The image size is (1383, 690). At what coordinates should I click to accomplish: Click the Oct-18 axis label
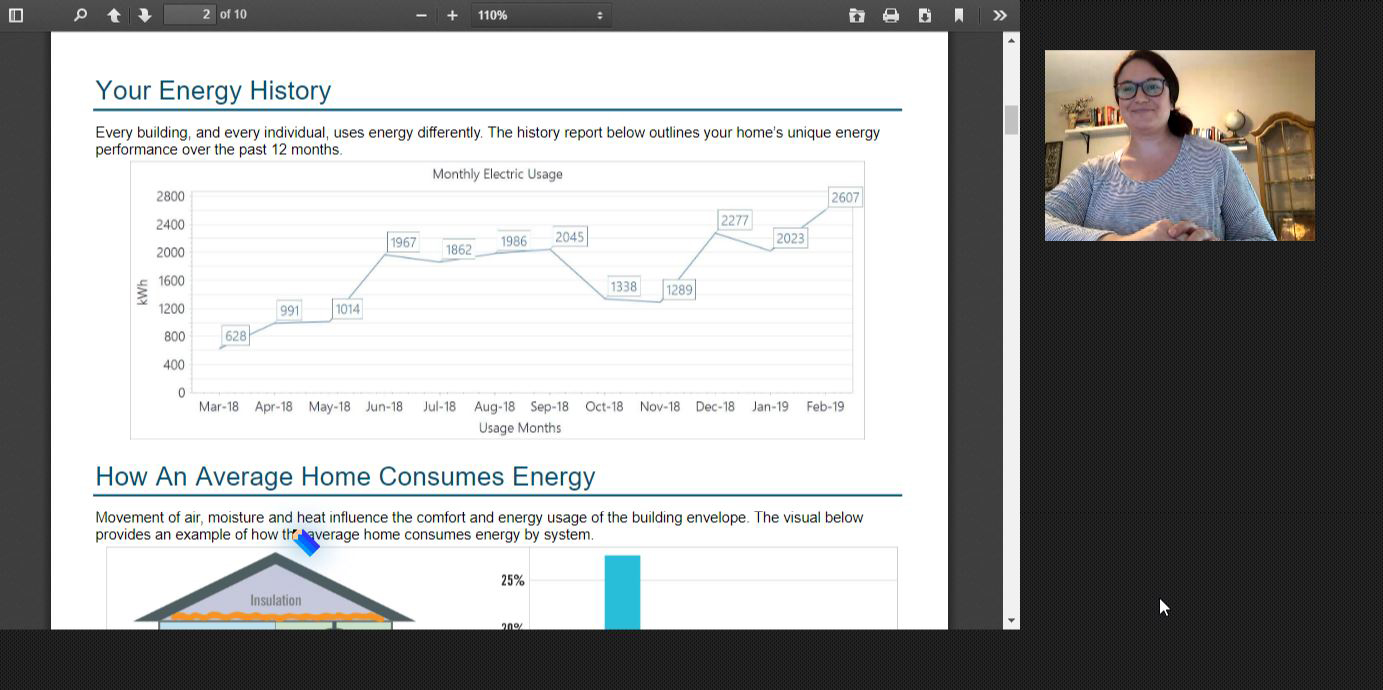click(x=604, y=406)
